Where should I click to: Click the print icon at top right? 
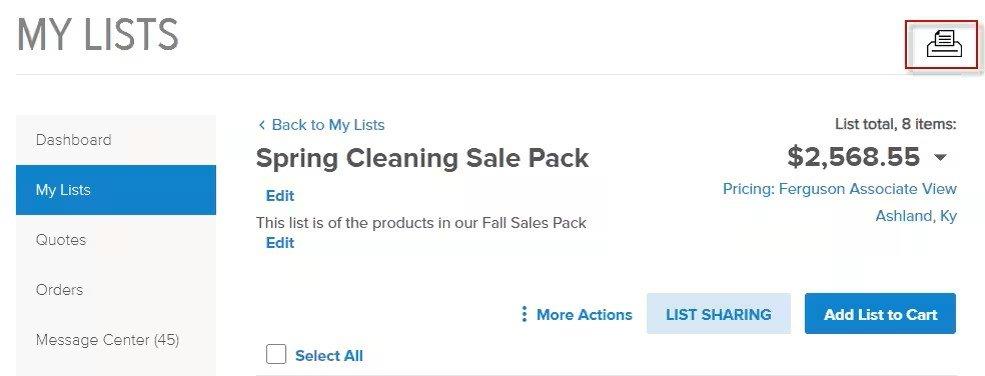pos(944,45)
